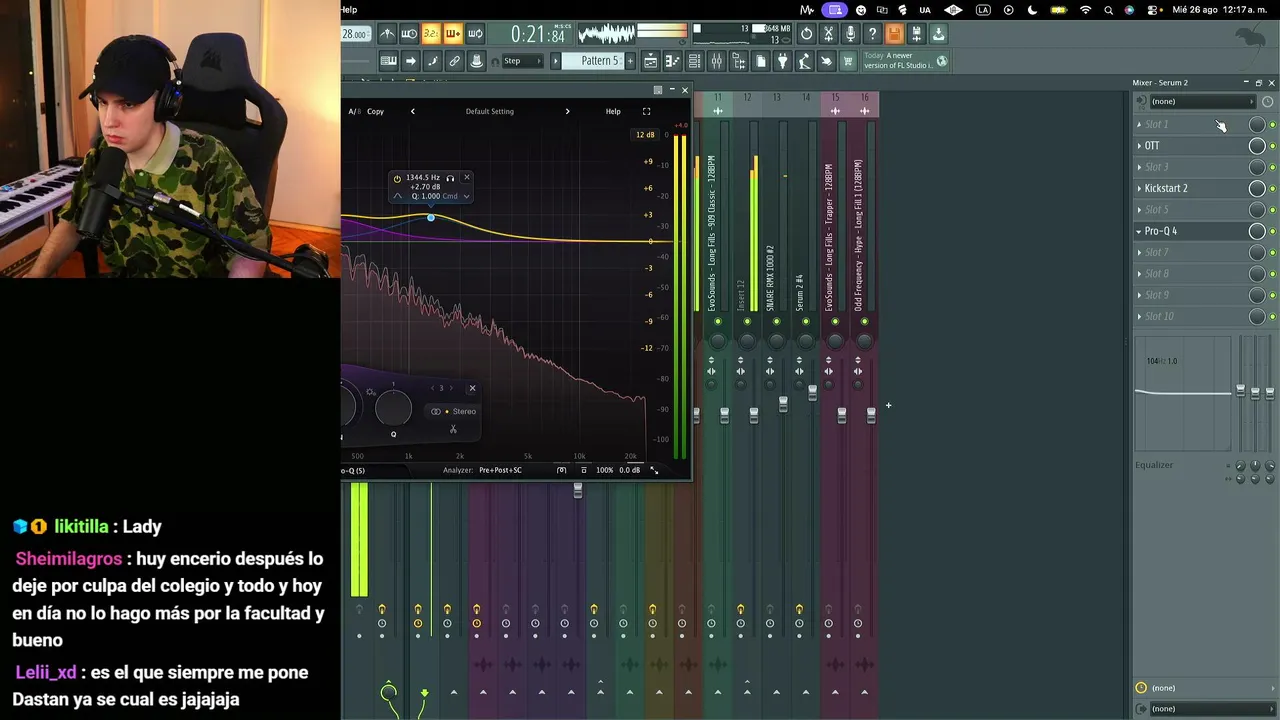Click the scissors split icon under Stereo
This screenshot has width=1280, height=720.
pos(453,429)
